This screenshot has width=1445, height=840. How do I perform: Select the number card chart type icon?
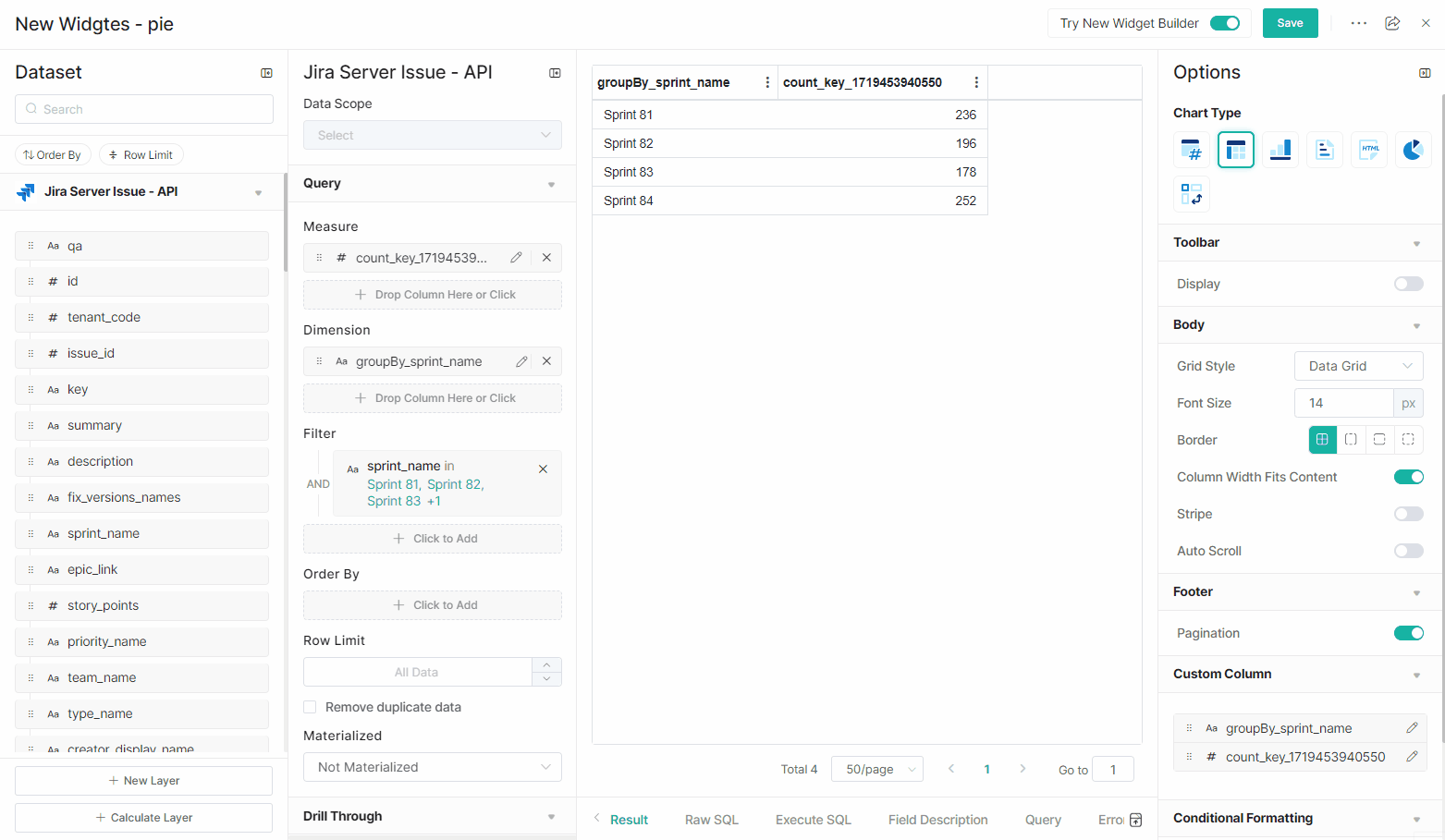coord(1191,150)
